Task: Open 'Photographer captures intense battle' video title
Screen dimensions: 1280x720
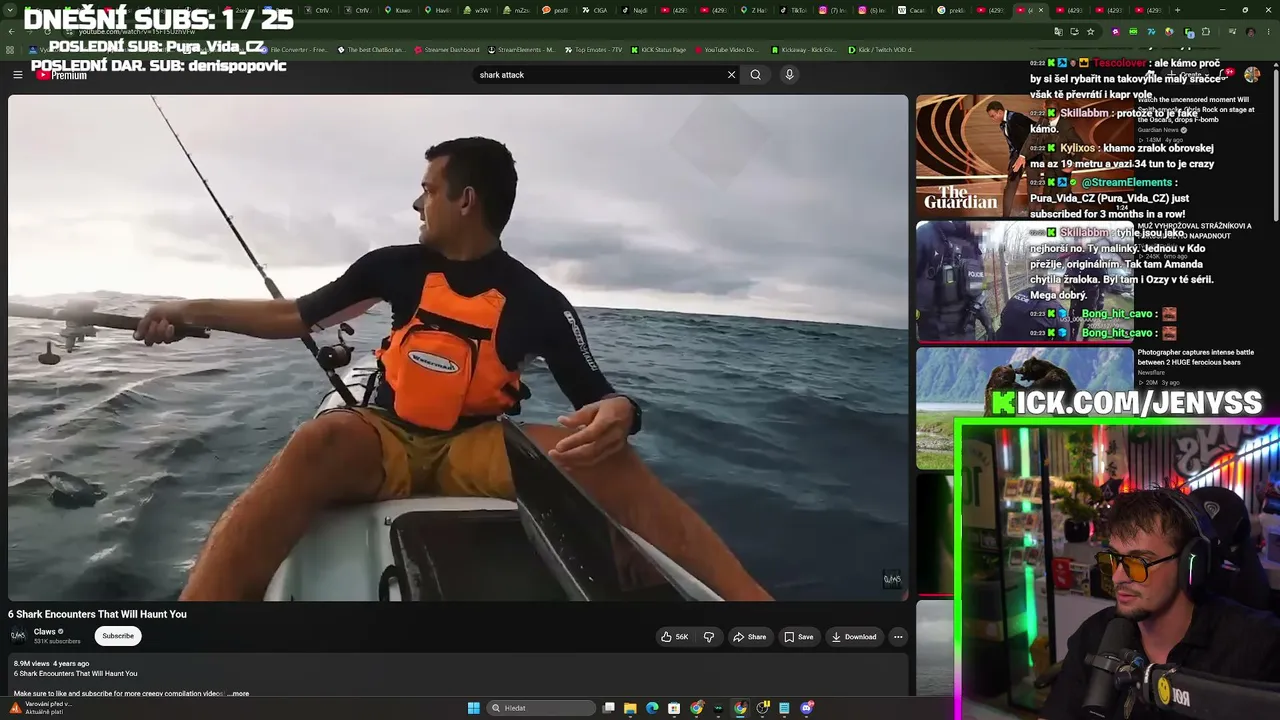Action: pos(1195,357)
